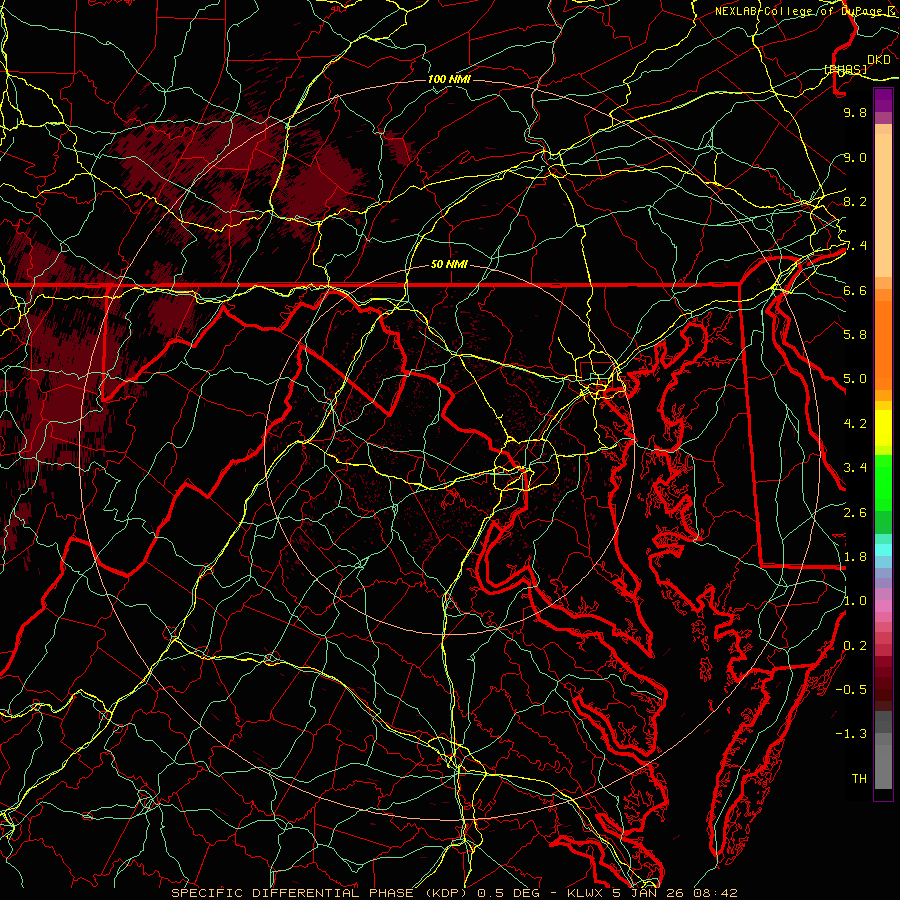Click the 1.0 scale value

pos(855,600)
